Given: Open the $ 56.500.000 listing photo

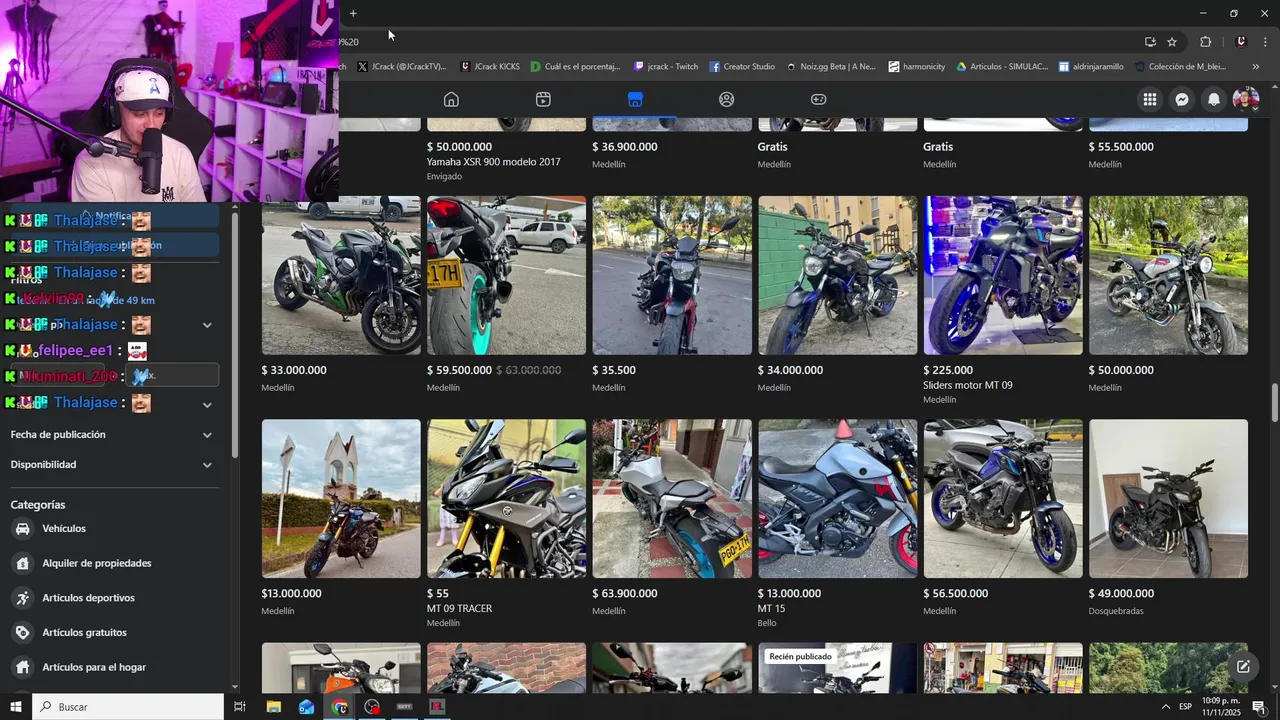Looking at the screenshot, I should (x=1003, y=498).
